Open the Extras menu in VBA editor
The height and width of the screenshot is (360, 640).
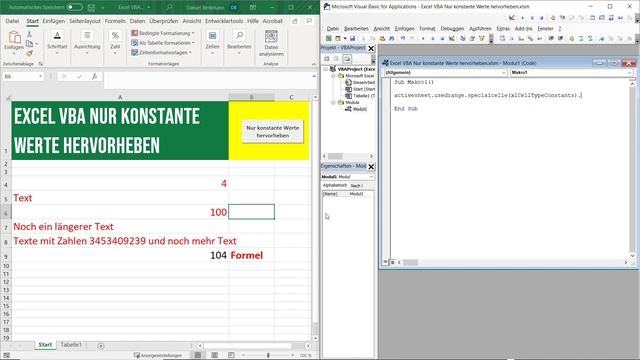coord(503,29)
